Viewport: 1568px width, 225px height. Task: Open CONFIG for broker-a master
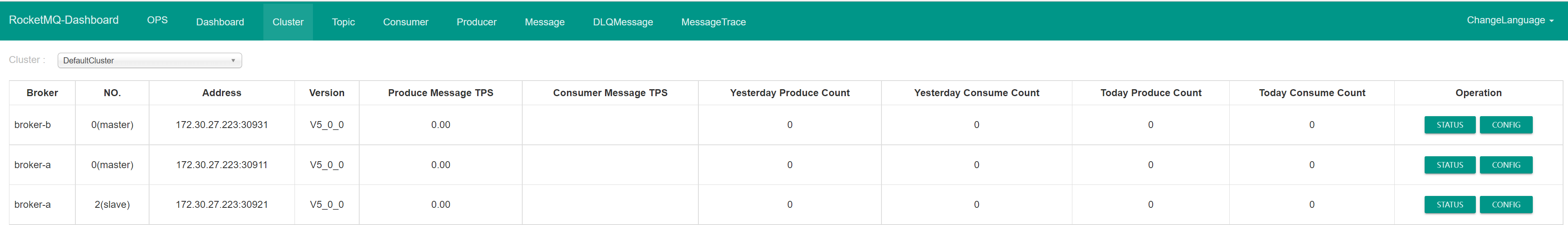1505,165
